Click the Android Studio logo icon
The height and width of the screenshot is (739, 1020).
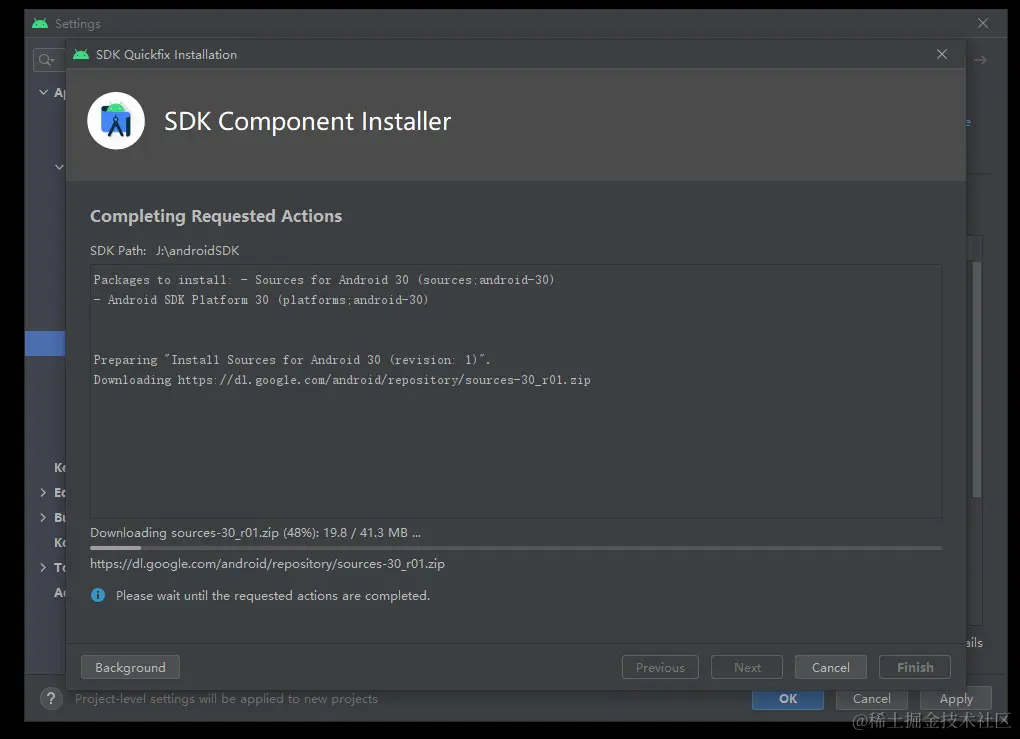(x=116, y=120)
